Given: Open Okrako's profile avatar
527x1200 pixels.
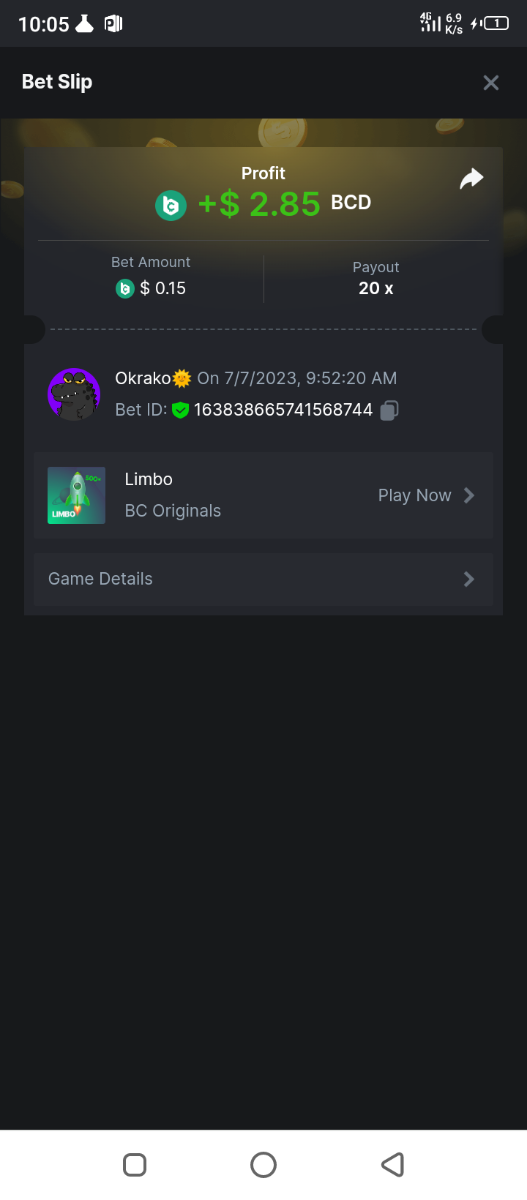Looking at the screenshot, I should click(74, 394).
